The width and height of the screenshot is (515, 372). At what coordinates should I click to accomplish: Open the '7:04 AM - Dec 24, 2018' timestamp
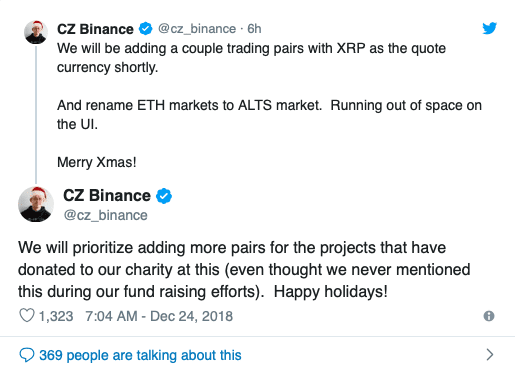click(x=159, y=316)
